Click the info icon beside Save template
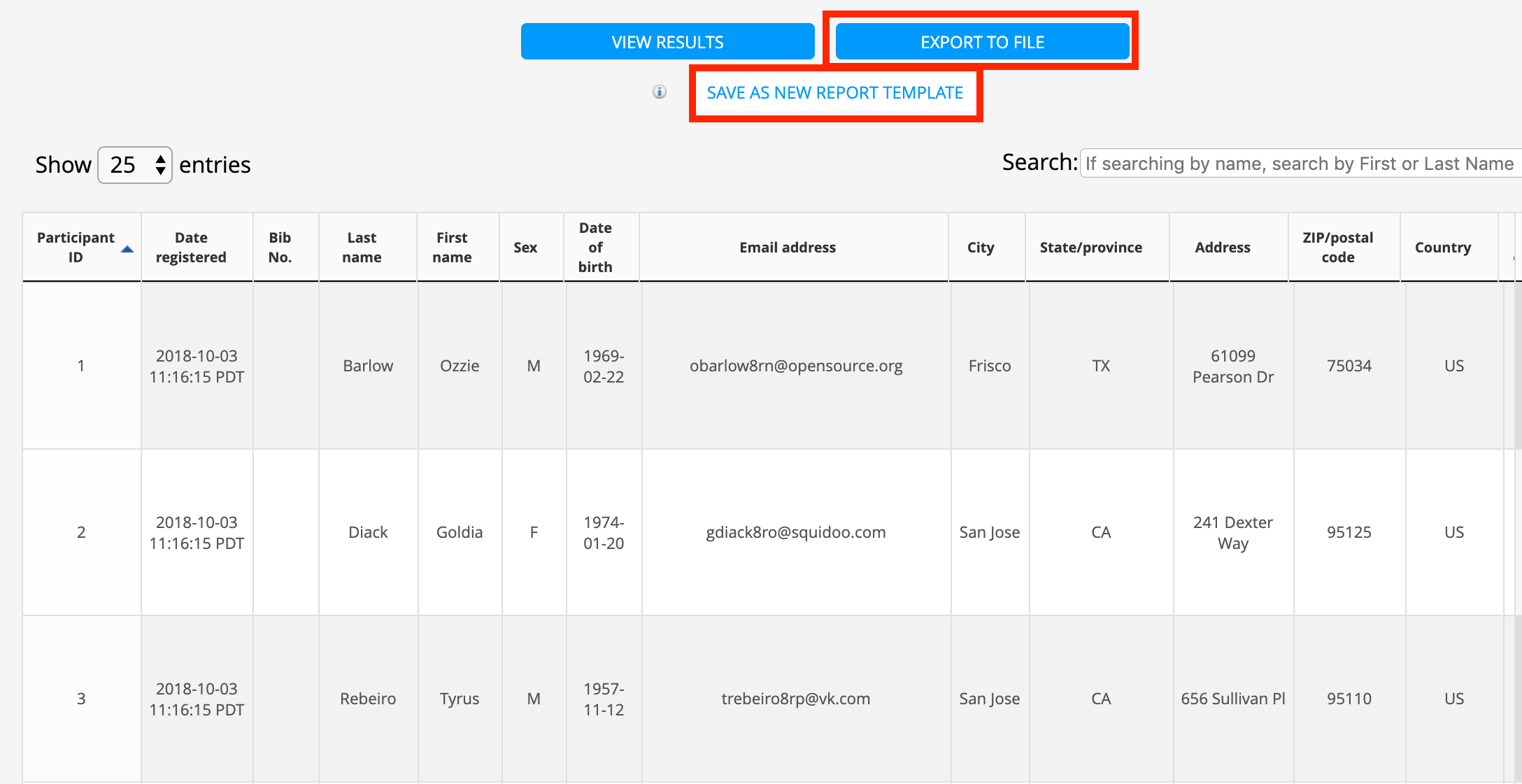1522x784 pixels. click(x=659, y=92)
